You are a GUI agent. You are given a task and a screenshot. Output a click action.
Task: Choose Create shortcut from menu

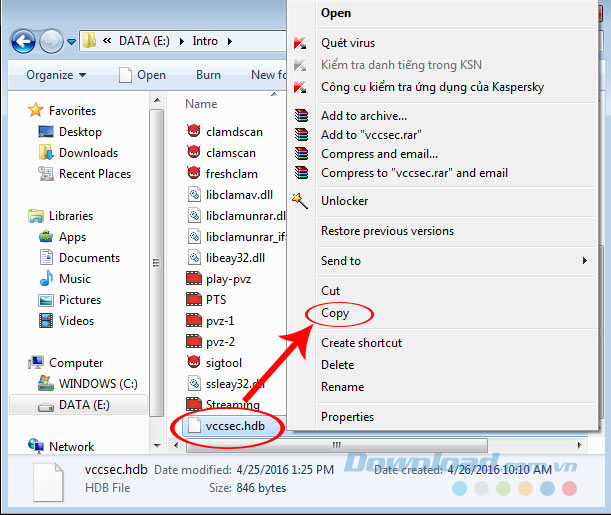coord(361,343)
